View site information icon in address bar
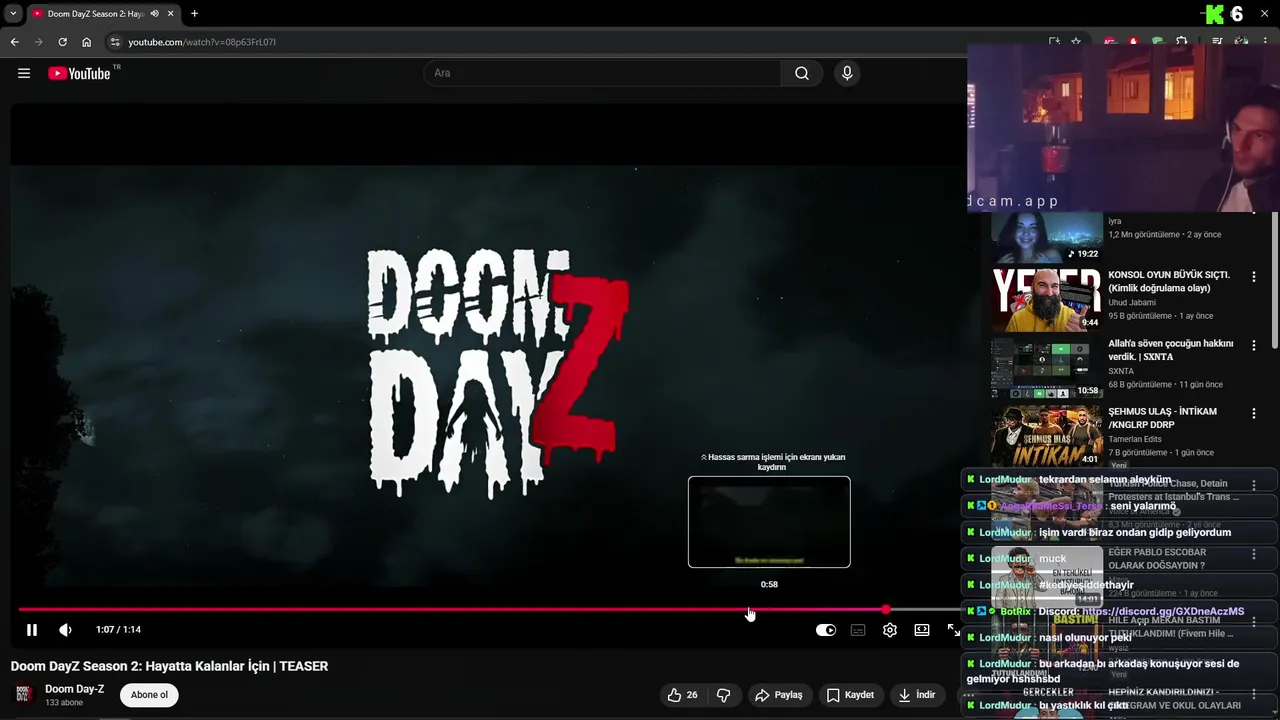 coord(115,42)
